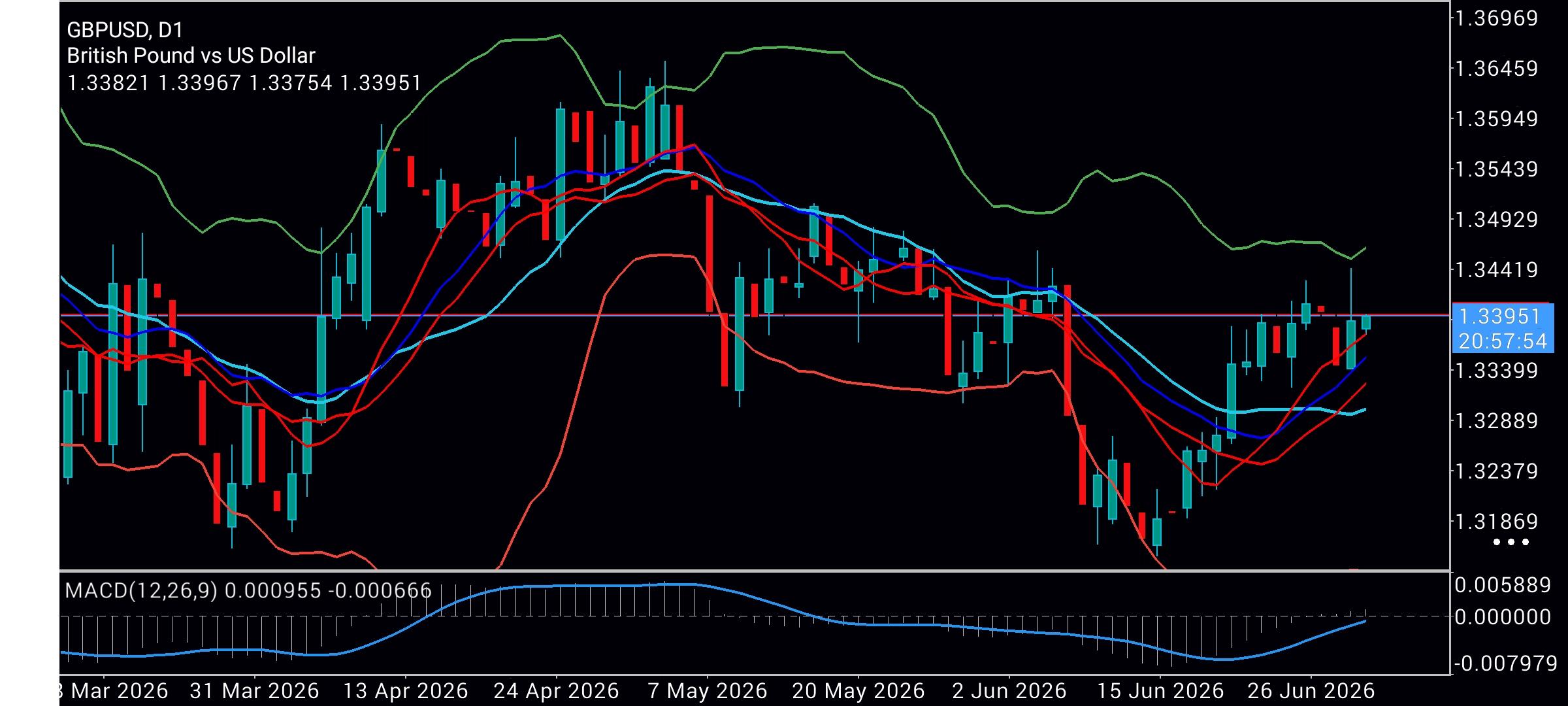Select the 1.34419 price axis label
Image resolution: width=1568 pixels, height=706 pixels.
pos(1496,269)
